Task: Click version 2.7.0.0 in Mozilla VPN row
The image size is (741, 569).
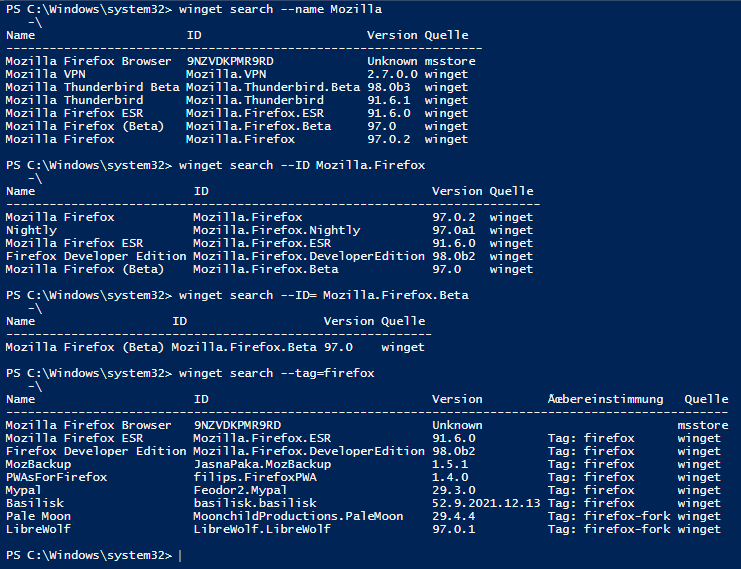Action: [x=391, y=74]
